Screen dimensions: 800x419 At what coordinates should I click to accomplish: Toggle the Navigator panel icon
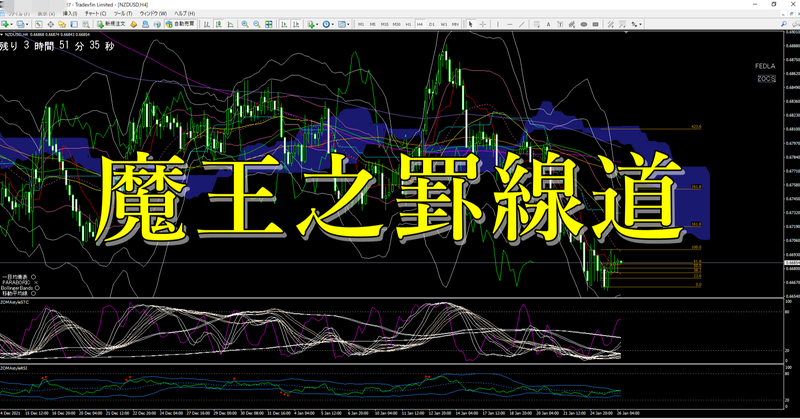[62, 24]
